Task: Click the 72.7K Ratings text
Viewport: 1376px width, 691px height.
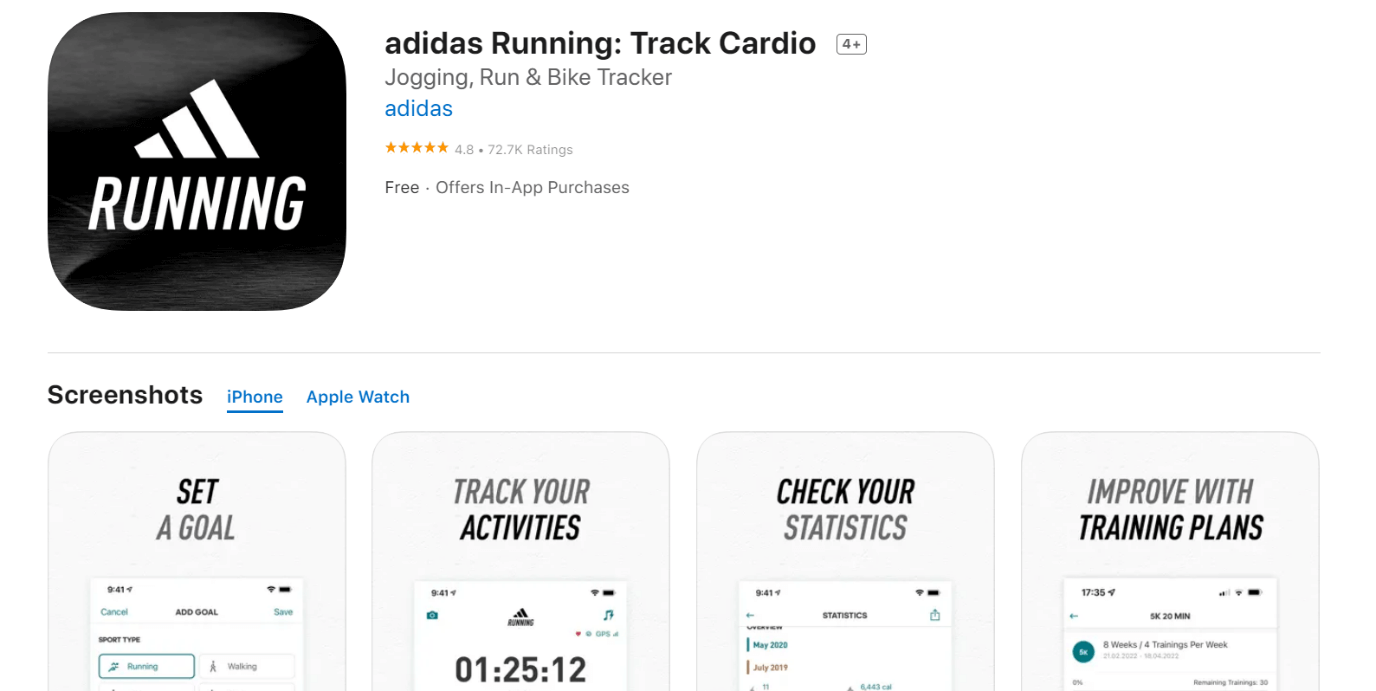Action: click(x=530, y=150)
